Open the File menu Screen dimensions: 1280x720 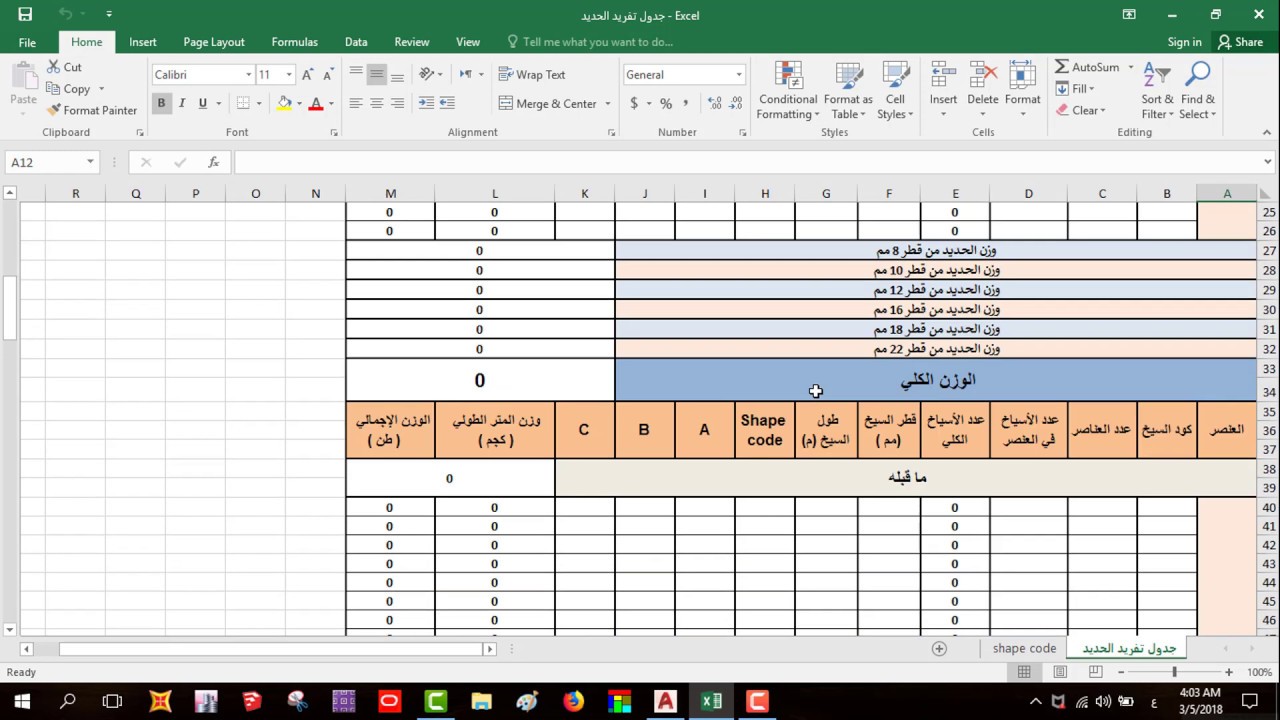[27, 42]
